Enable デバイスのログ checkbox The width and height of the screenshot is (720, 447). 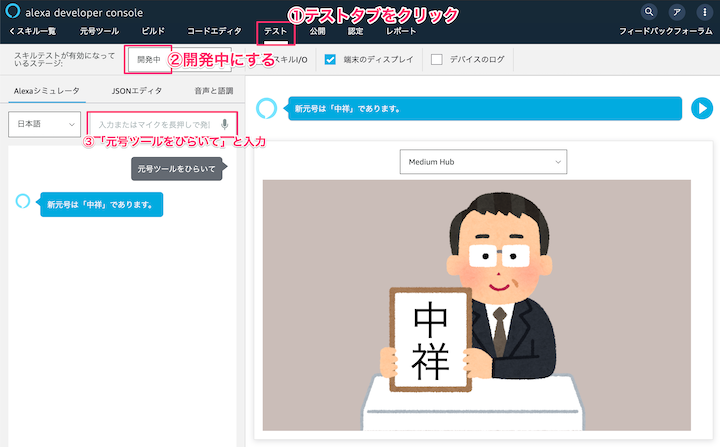point(437,59)
